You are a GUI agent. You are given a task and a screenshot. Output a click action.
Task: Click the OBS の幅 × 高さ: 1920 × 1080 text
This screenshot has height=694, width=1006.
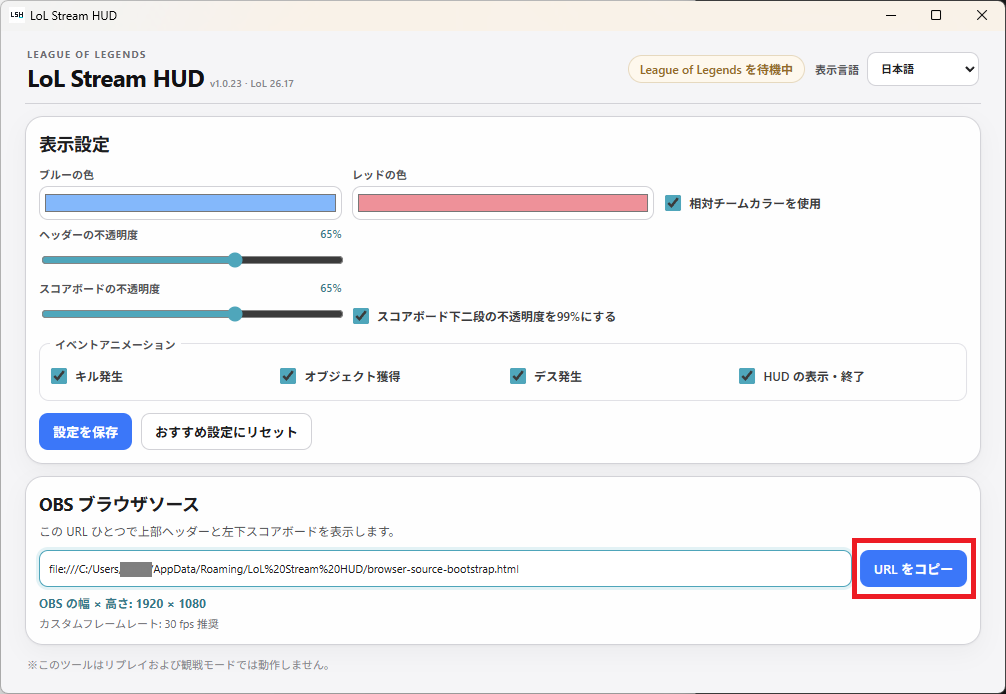click(123, 604)
